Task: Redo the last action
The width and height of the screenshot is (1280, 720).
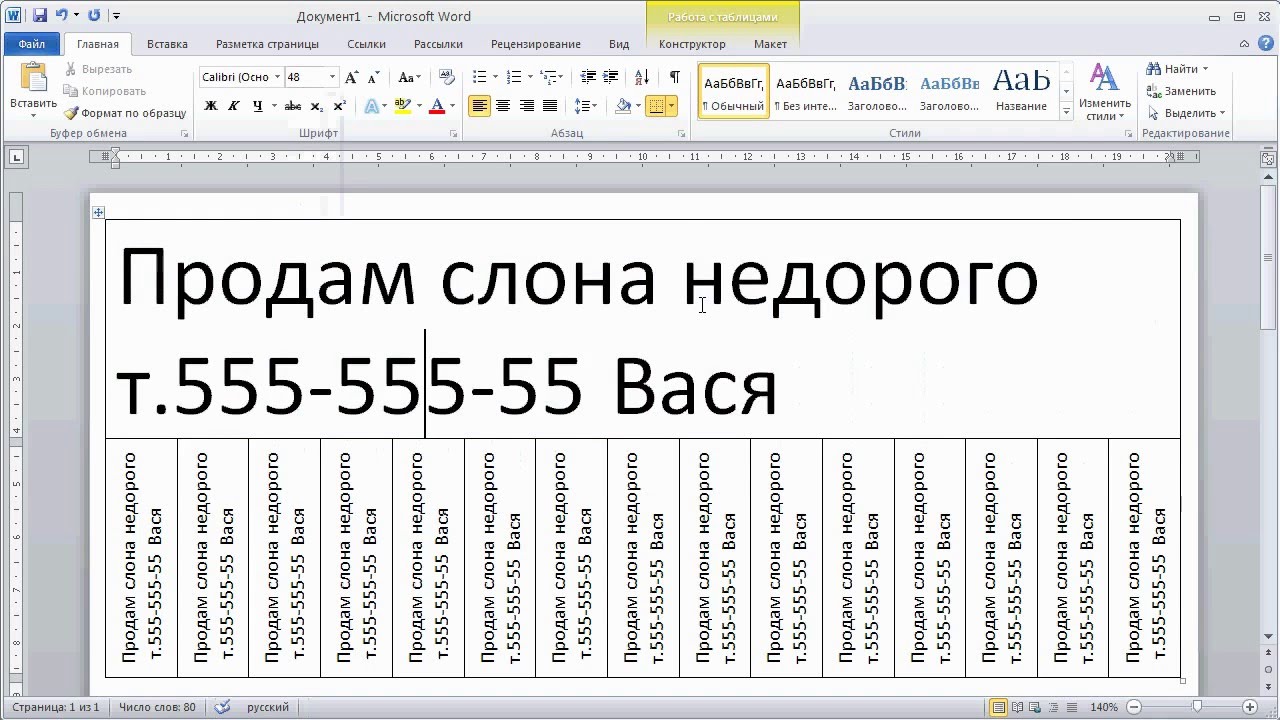Action: tap(94, 16)
